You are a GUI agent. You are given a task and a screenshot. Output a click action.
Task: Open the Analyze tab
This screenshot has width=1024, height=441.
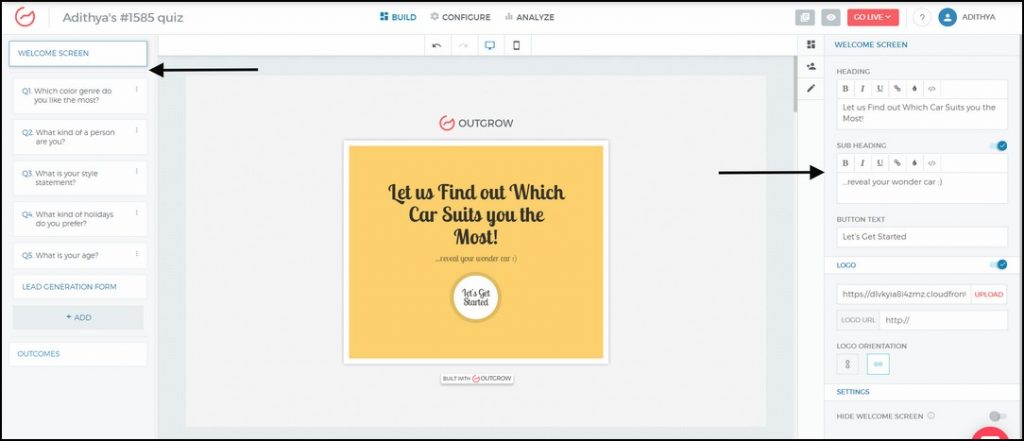(530, 17)
